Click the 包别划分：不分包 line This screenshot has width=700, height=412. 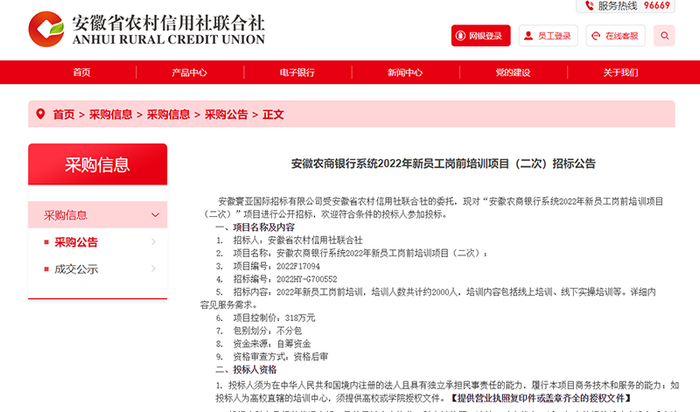click(x=259, y=331)
